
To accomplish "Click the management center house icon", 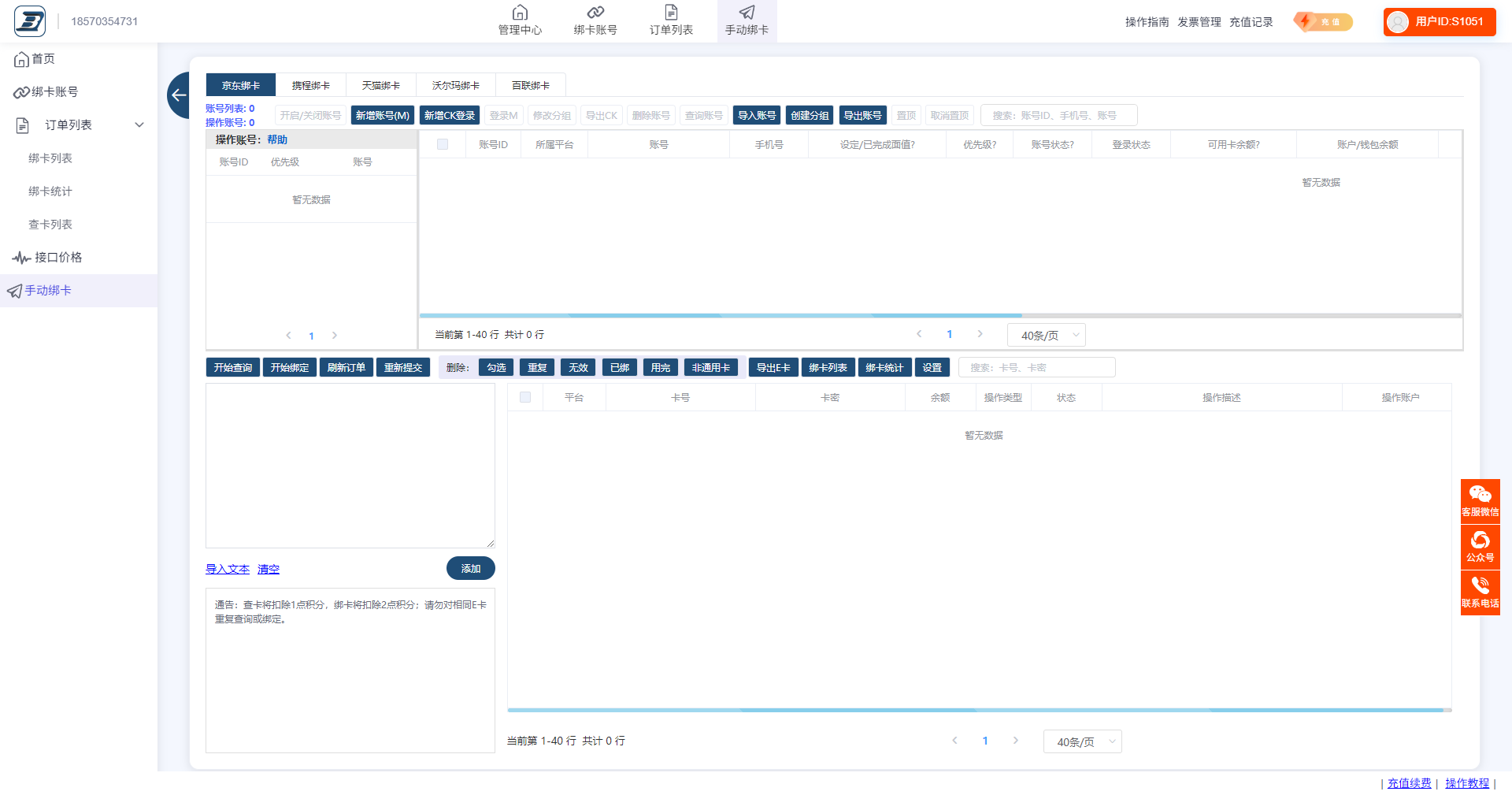I will (x=520, y=13).
